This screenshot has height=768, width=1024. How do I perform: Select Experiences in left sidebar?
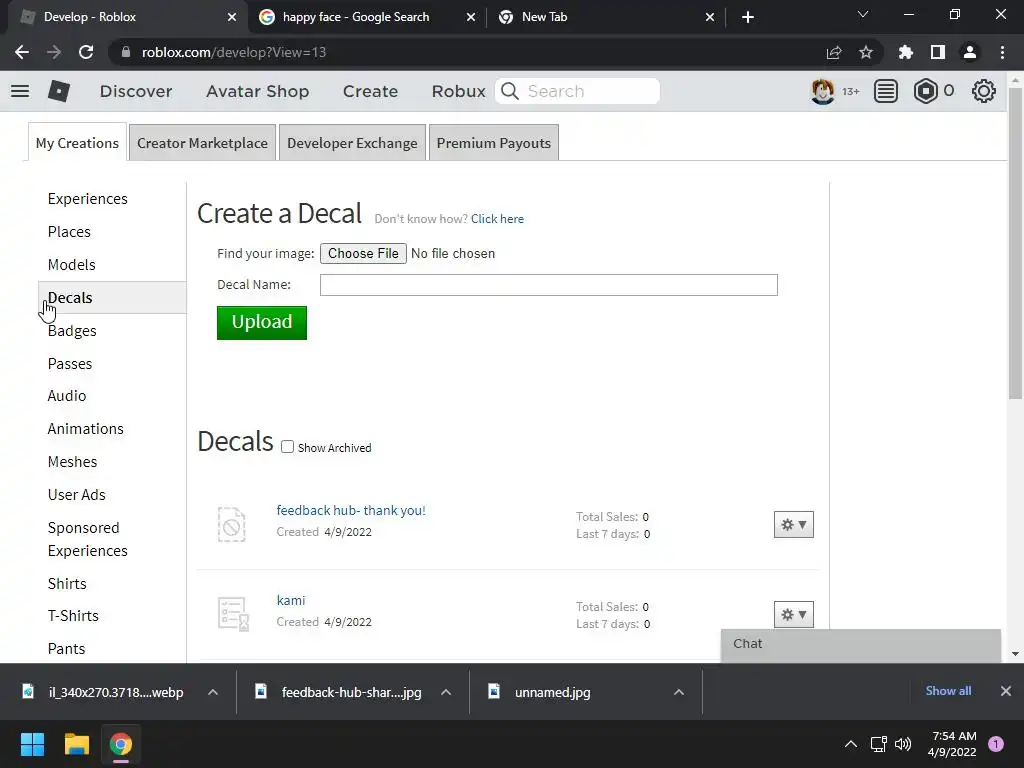[x=88, y=199]
